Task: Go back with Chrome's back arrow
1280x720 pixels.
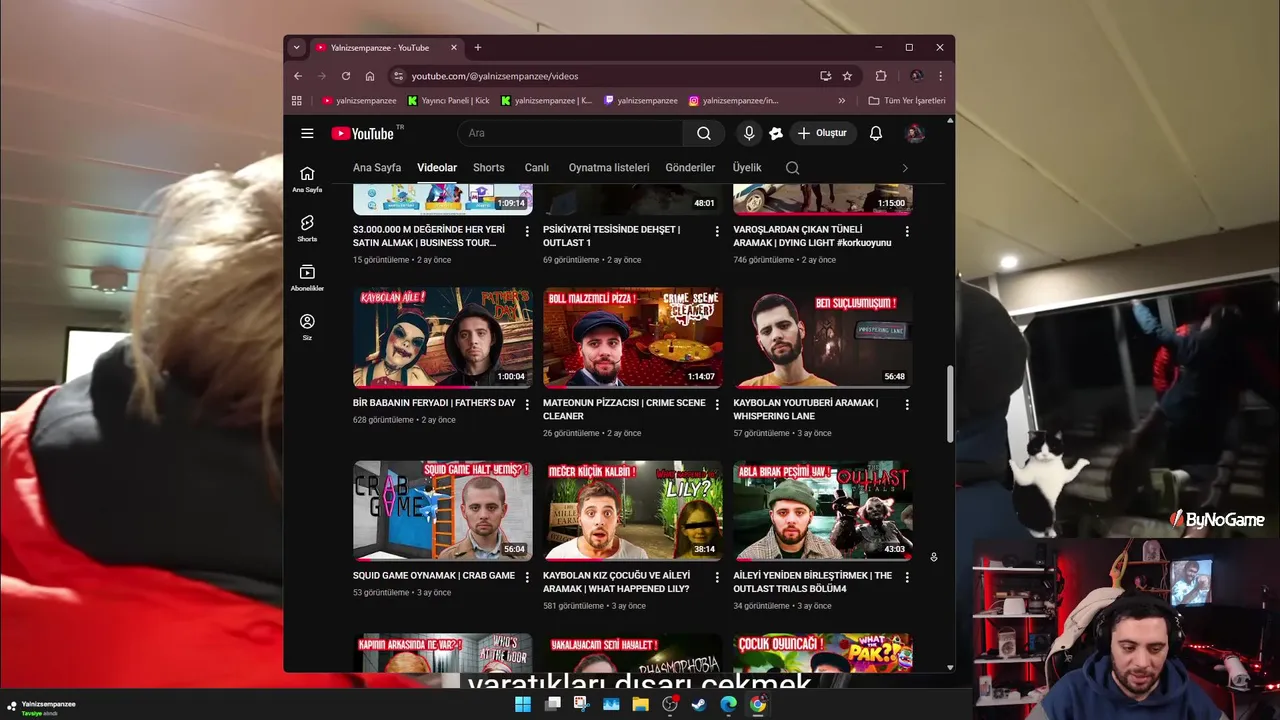Action: (x=298, y=76)
